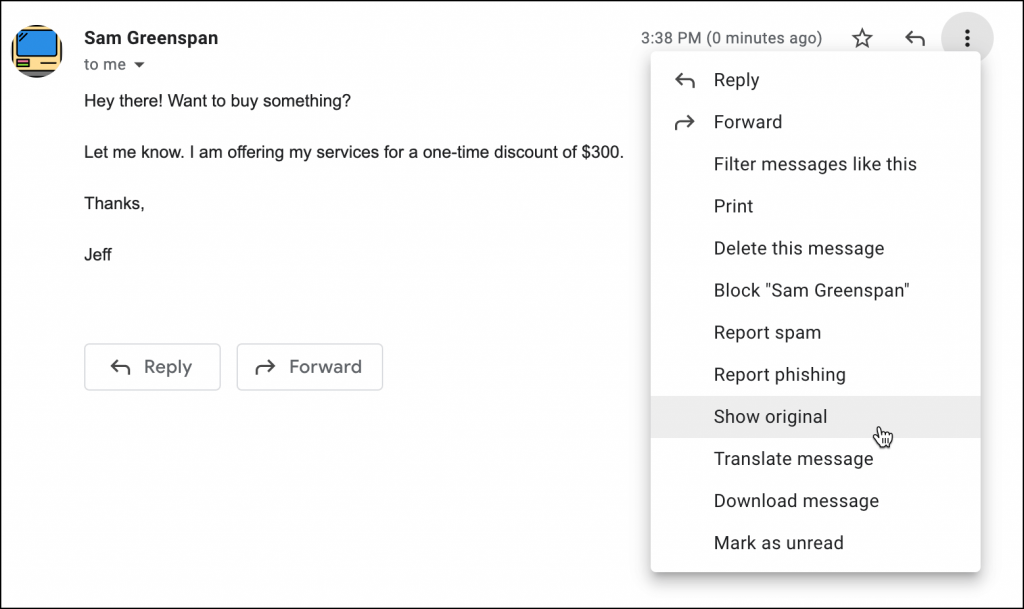Viewport: 1024px width, 609px height.
Task: Open the three-dot more options menu
Action: pos(966,38)
